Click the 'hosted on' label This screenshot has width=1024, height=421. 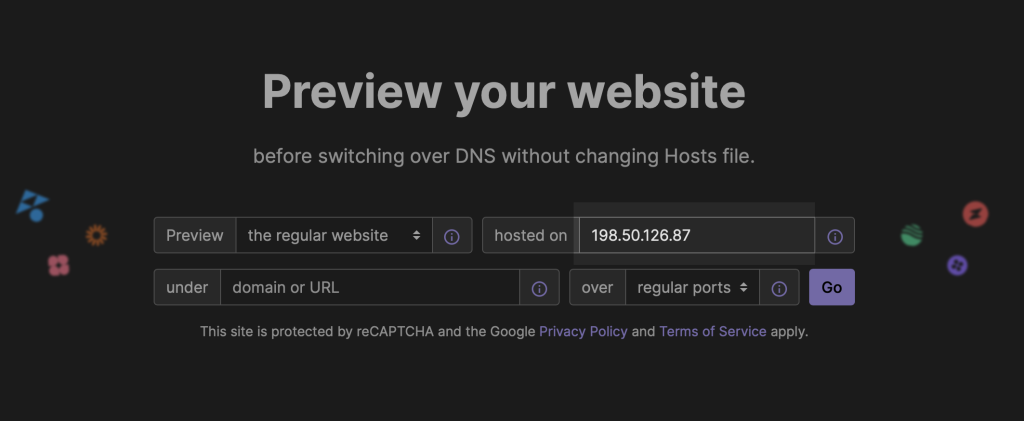tap(530, 236)
